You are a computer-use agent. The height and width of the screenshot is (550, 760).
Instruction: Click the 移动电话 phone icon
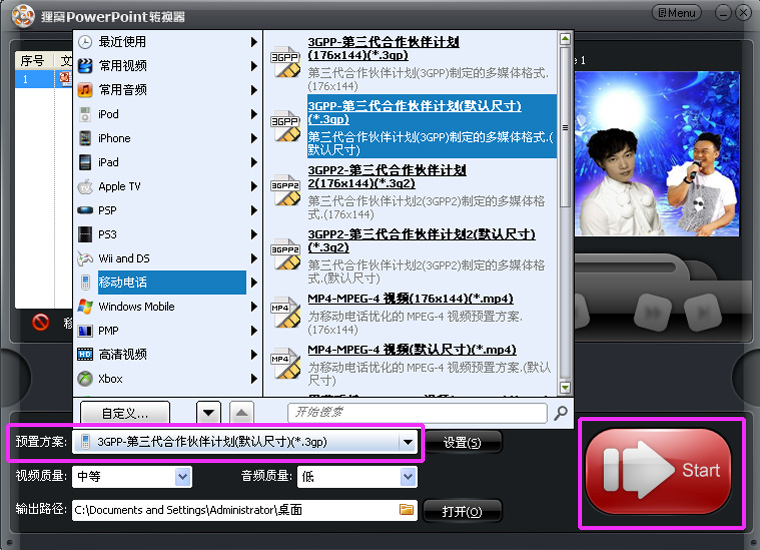coord(85,283)
